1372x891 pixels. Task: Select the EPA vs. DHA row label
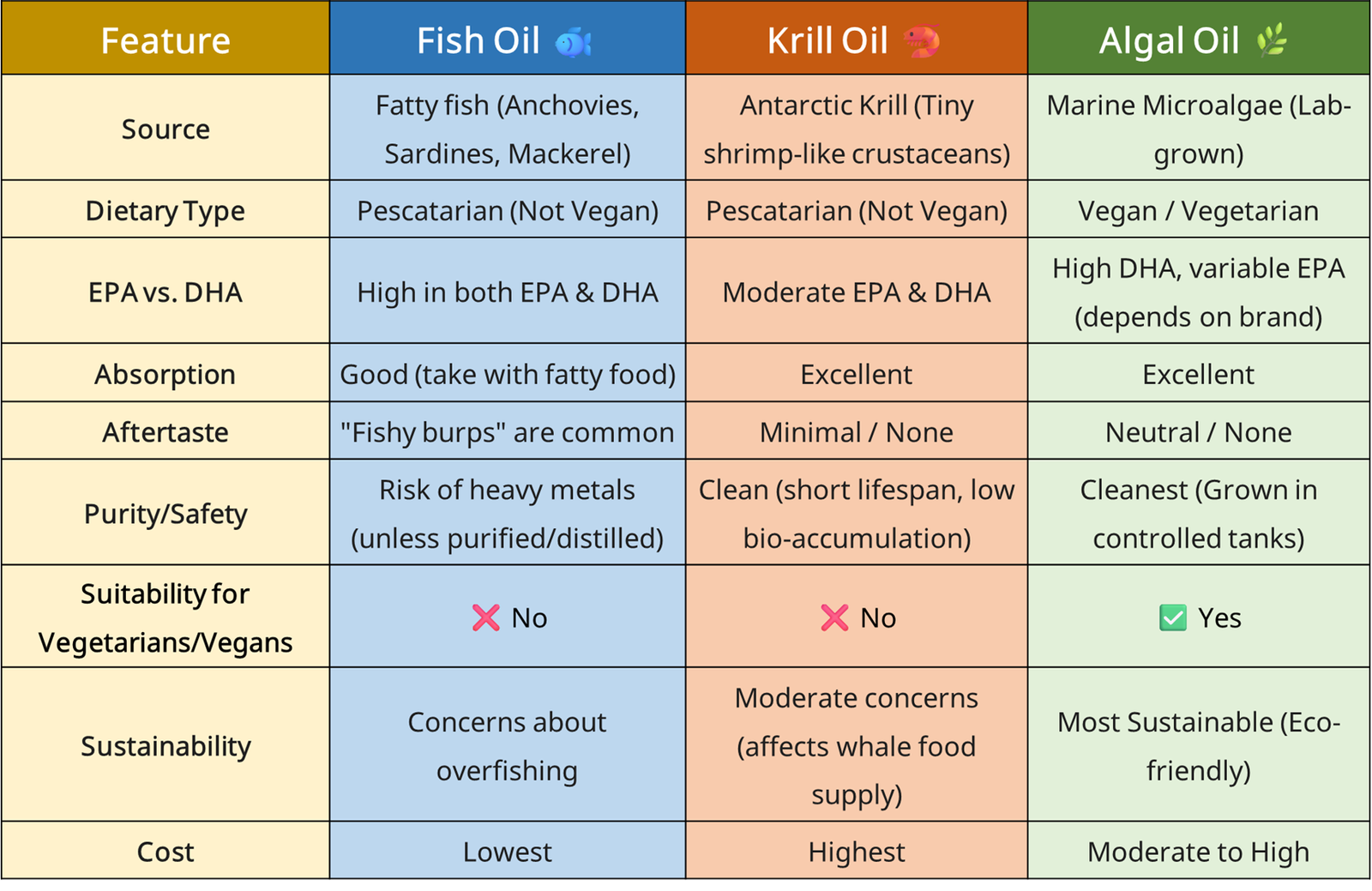165,292
